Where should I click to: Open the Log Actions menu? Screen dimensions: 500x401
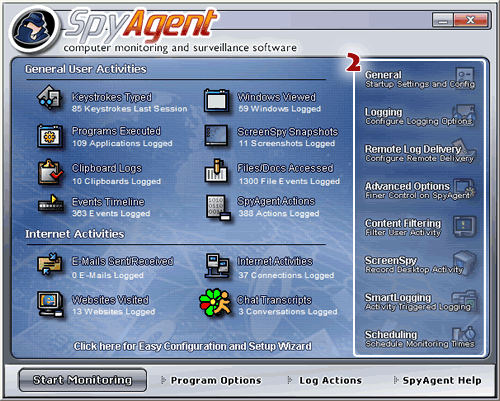click(x=330, y=380)
